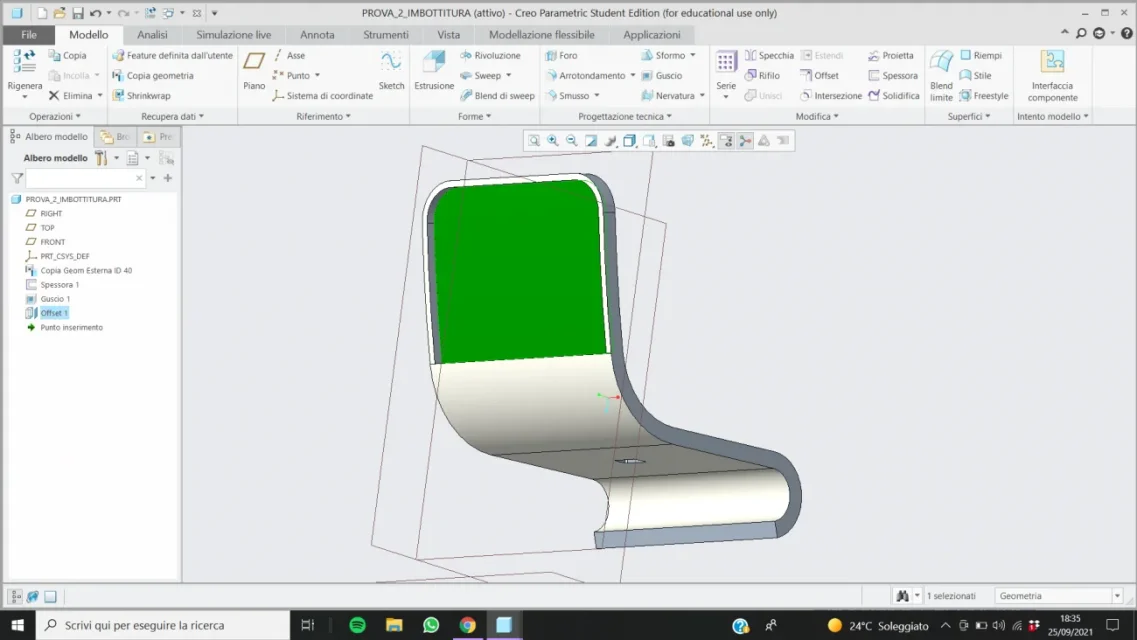Click the model tree search field
This screenshot has width=1137, height=640.
pyautogui.click(x=86, y=178)
